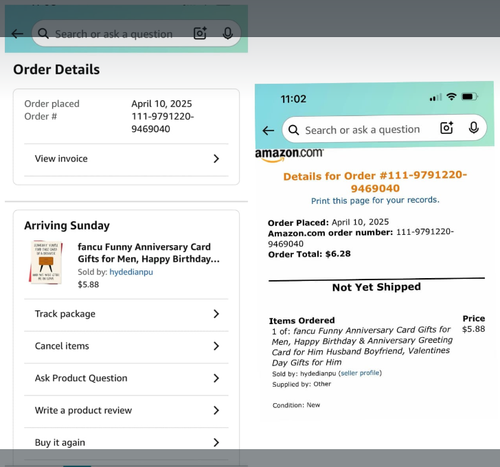This screenshot has width=500, height=467.
Task: Open Write a product review
Action: (126, 411)
